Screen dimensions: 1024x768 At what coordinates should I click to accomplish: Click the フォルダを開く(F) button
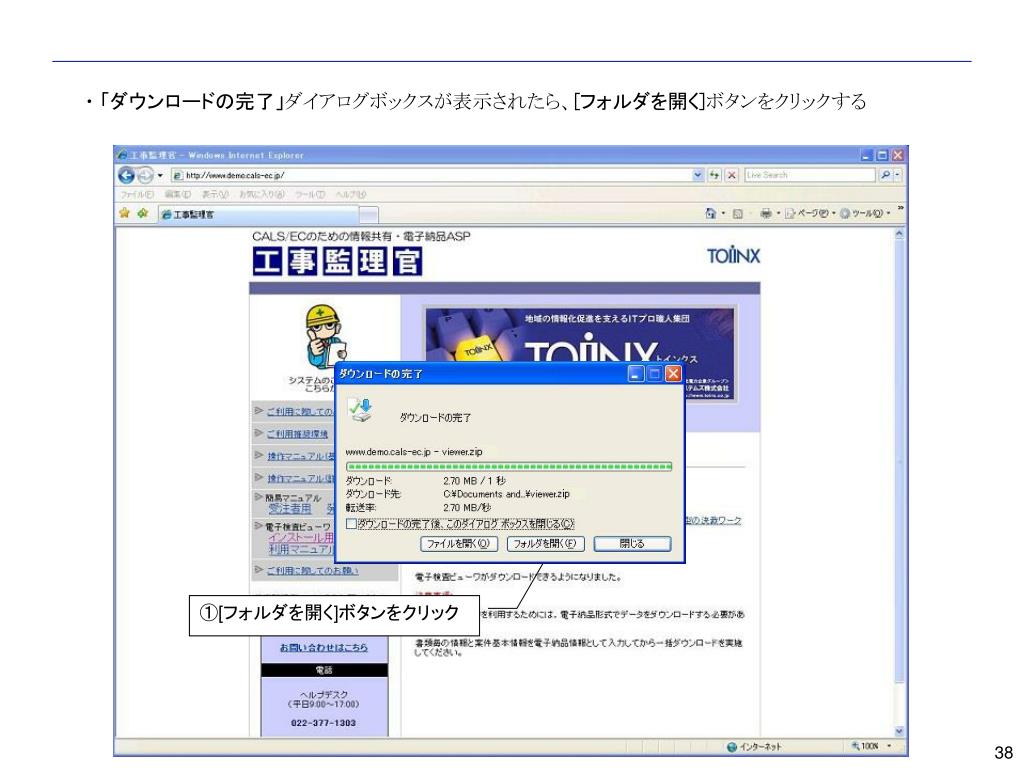point(545,543)
